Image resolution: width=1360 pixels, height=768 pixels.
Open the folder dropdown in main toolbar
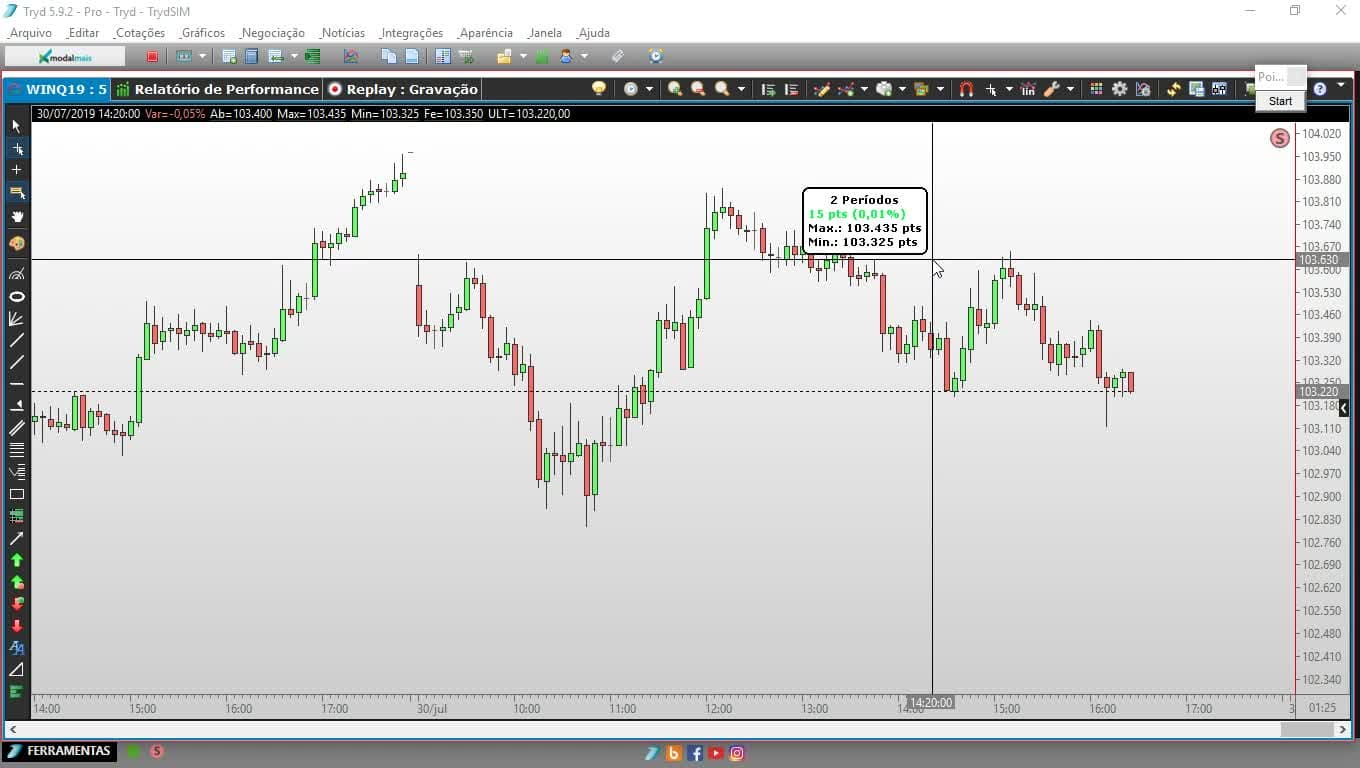523,56
